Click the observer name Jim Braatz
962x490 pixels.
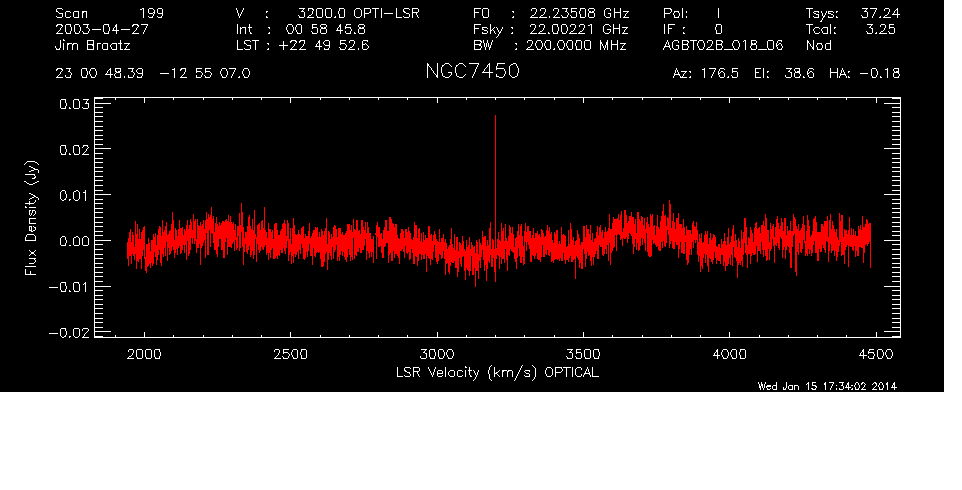[x=93, y=46]
